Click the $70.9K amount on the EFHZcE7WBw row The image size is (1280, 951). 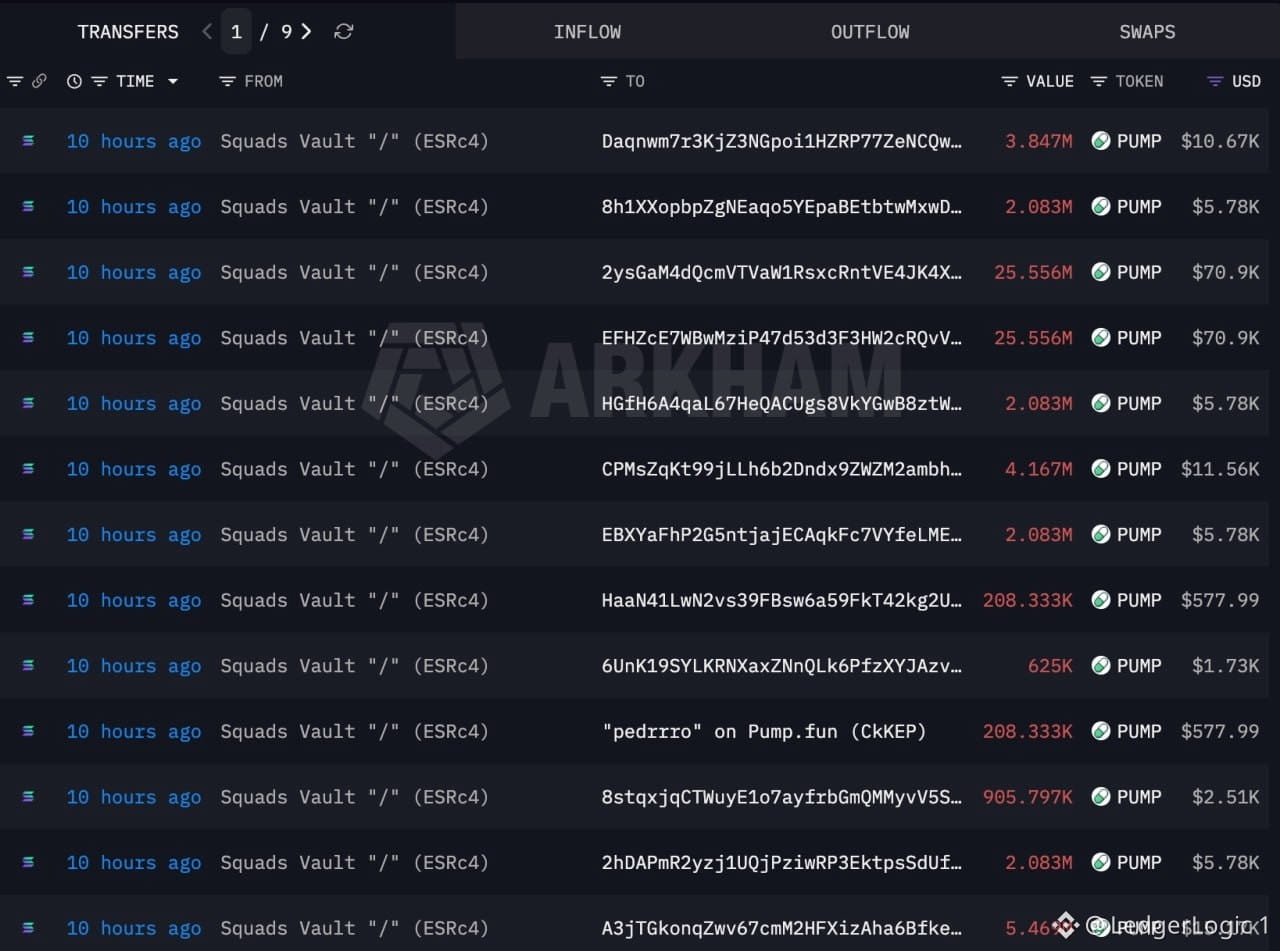pos(1225,338)
